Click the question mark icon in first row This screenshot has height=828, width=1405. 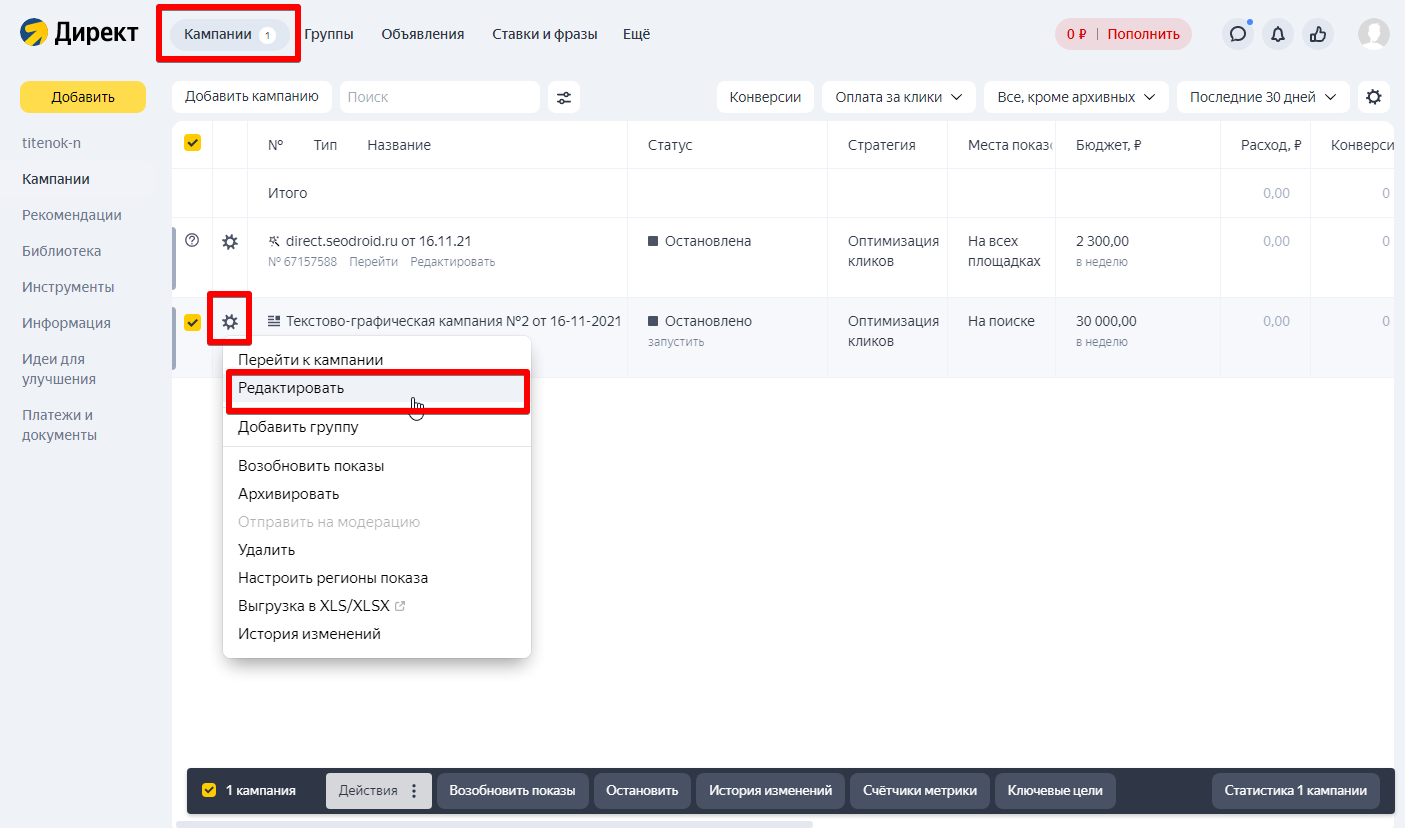coord(193,240)
